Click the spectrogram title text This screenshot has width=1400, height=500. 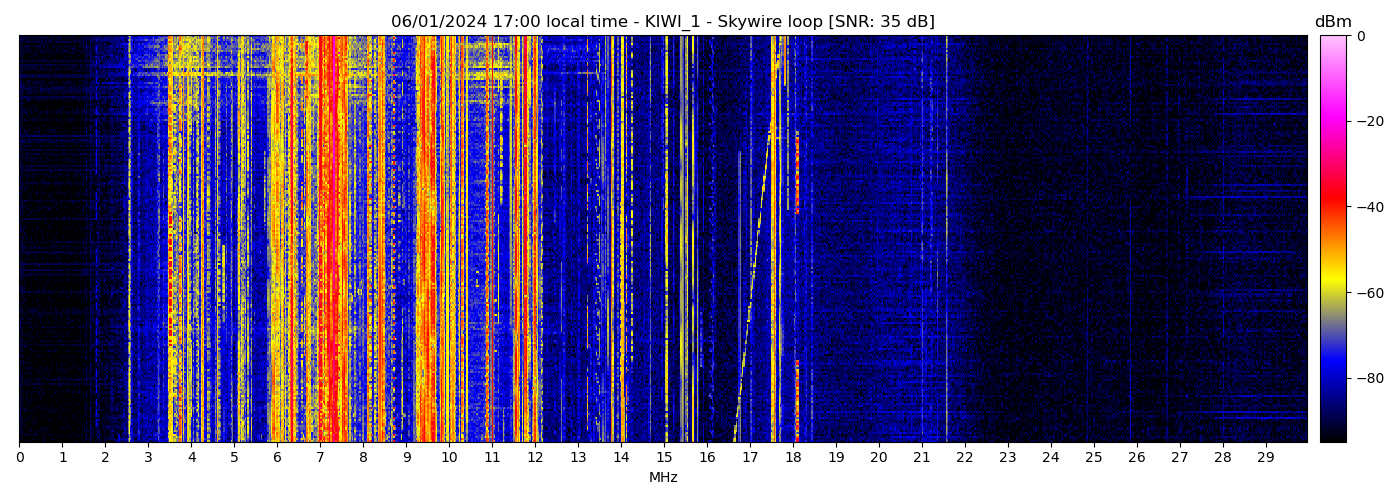662,22
